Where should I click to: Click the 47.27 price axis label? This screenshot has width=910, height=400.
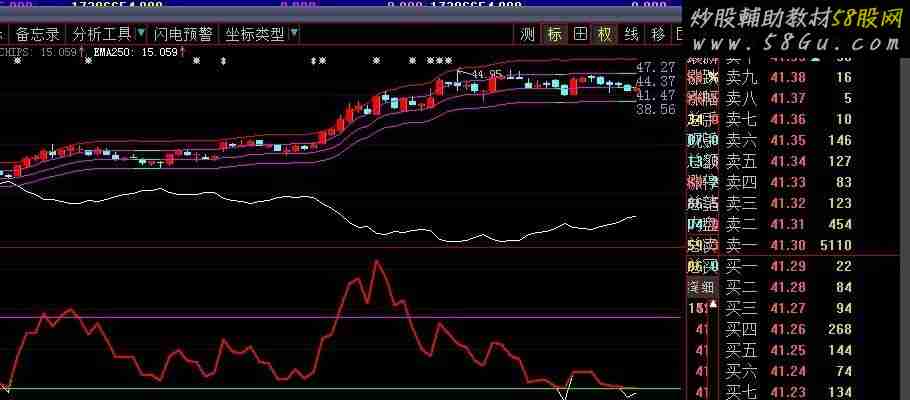pos(656,66)
